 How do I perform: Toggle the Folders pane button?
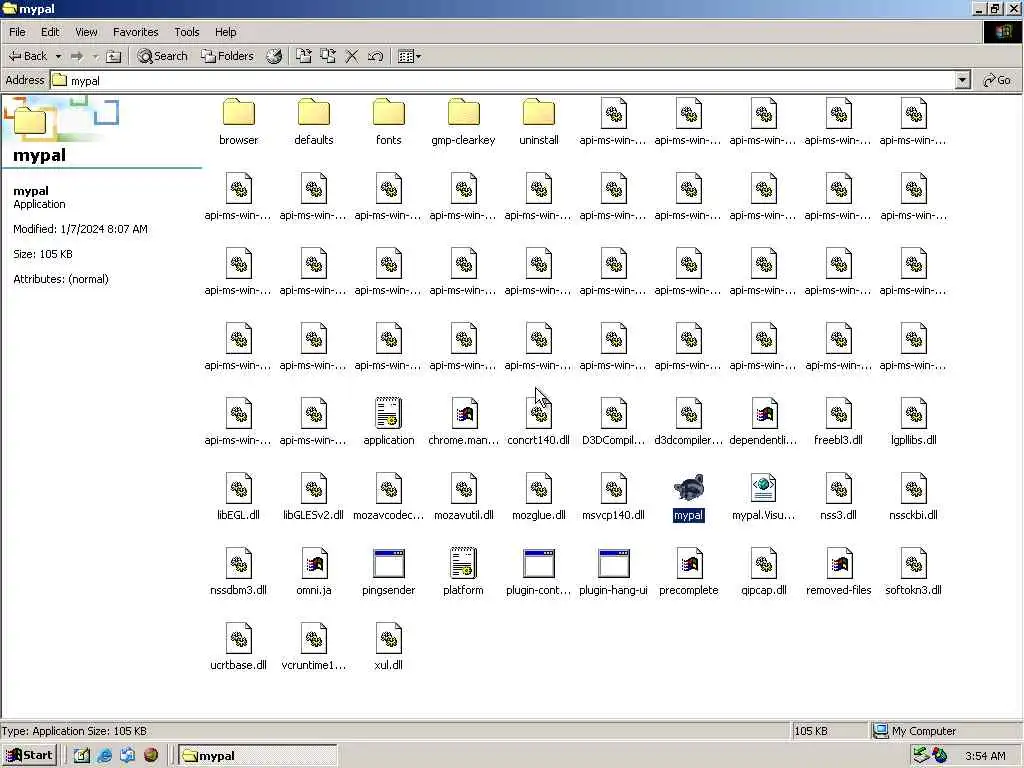pyautogui.click(x=227, y=56)
